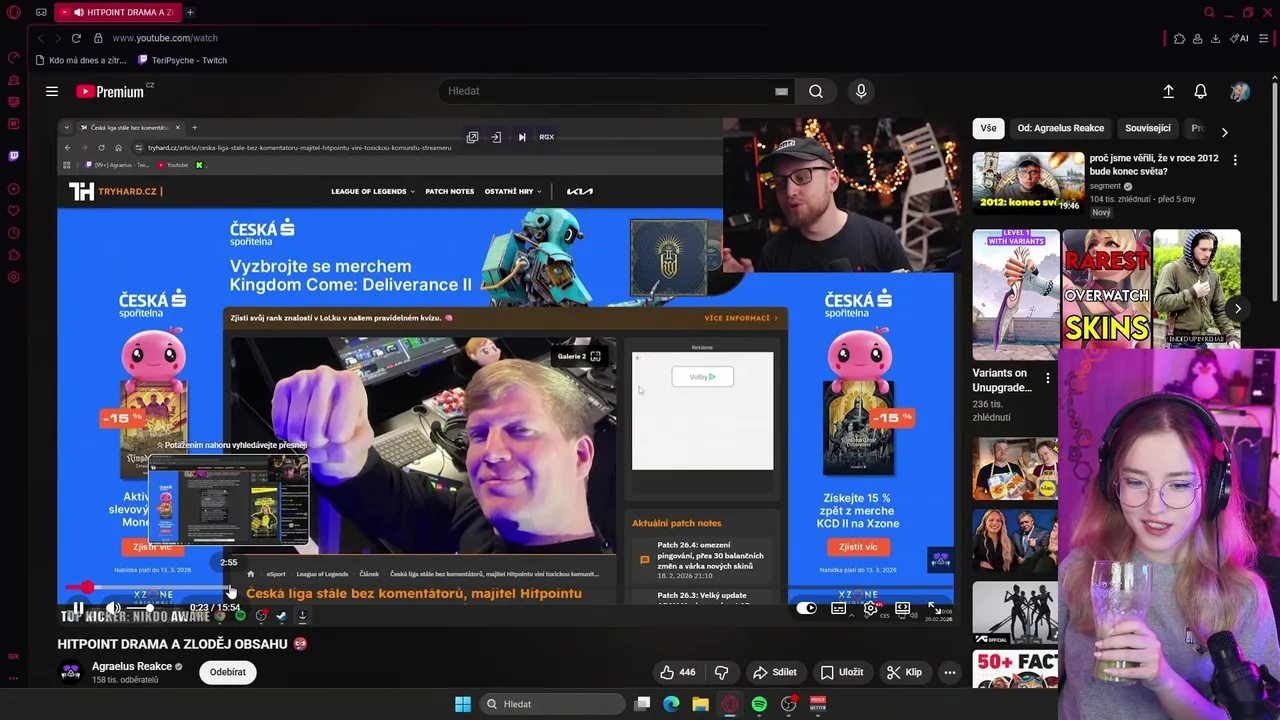Screen dimensions: 1280x720
Task: Open Twitch in Opera sidebar
Action: click(x=13, y=156)
